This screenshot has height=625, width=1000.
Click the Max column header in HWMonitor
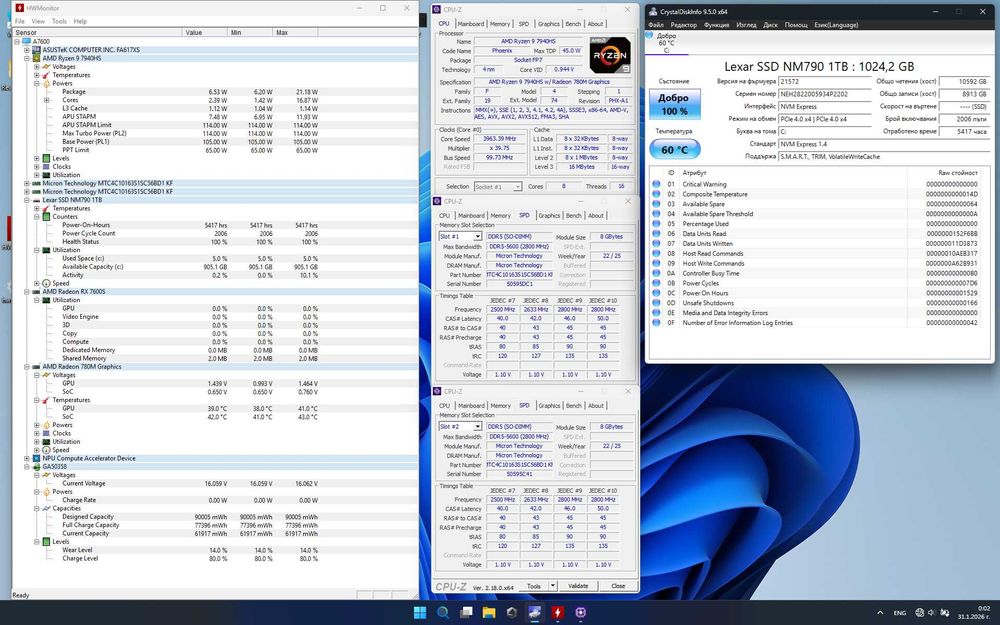(295, 32)
